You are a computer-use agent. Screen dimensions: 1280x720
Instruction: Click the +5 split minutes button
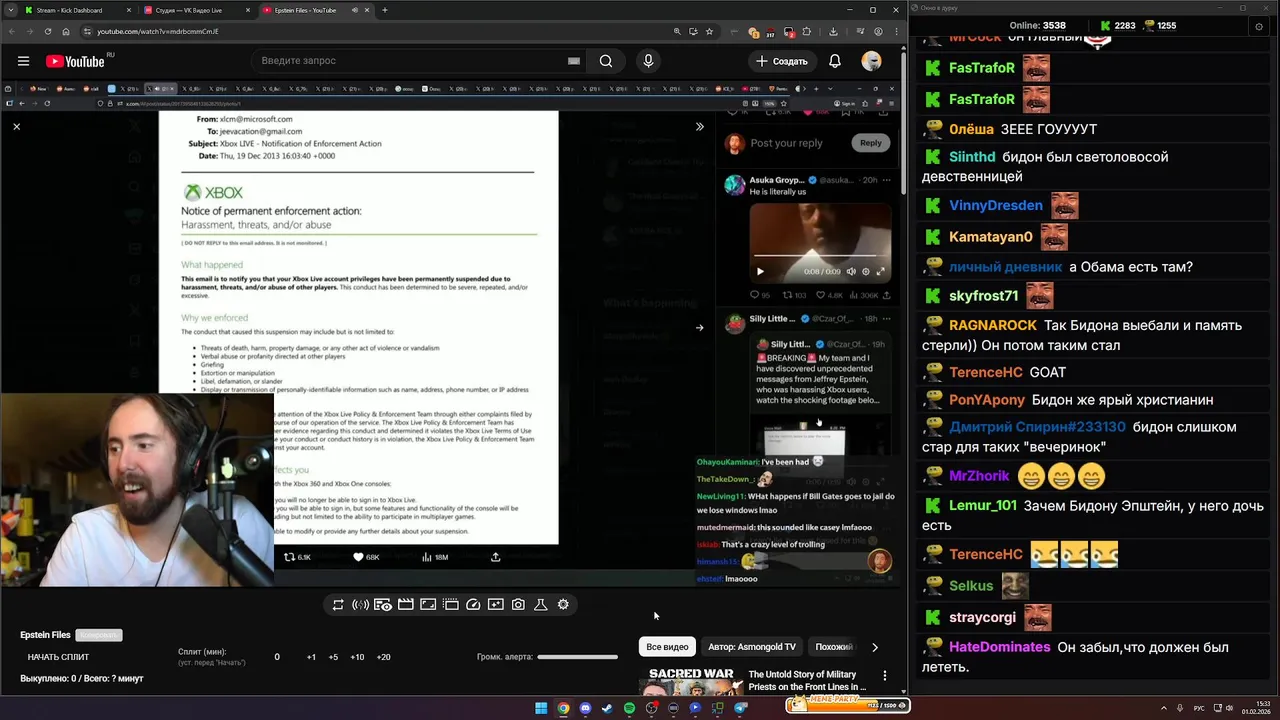[335, 657]
